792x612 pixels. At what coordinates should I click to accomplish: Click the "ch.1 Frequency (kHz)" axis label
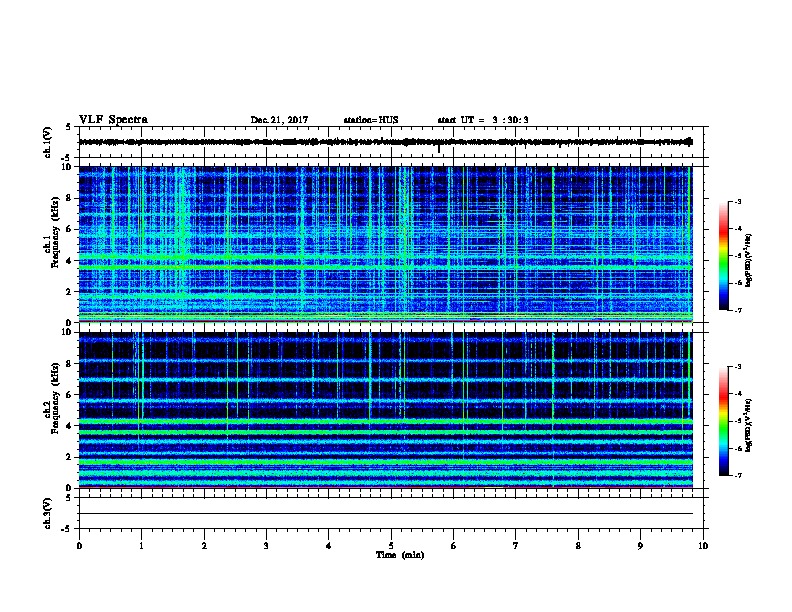coord(52,233)
